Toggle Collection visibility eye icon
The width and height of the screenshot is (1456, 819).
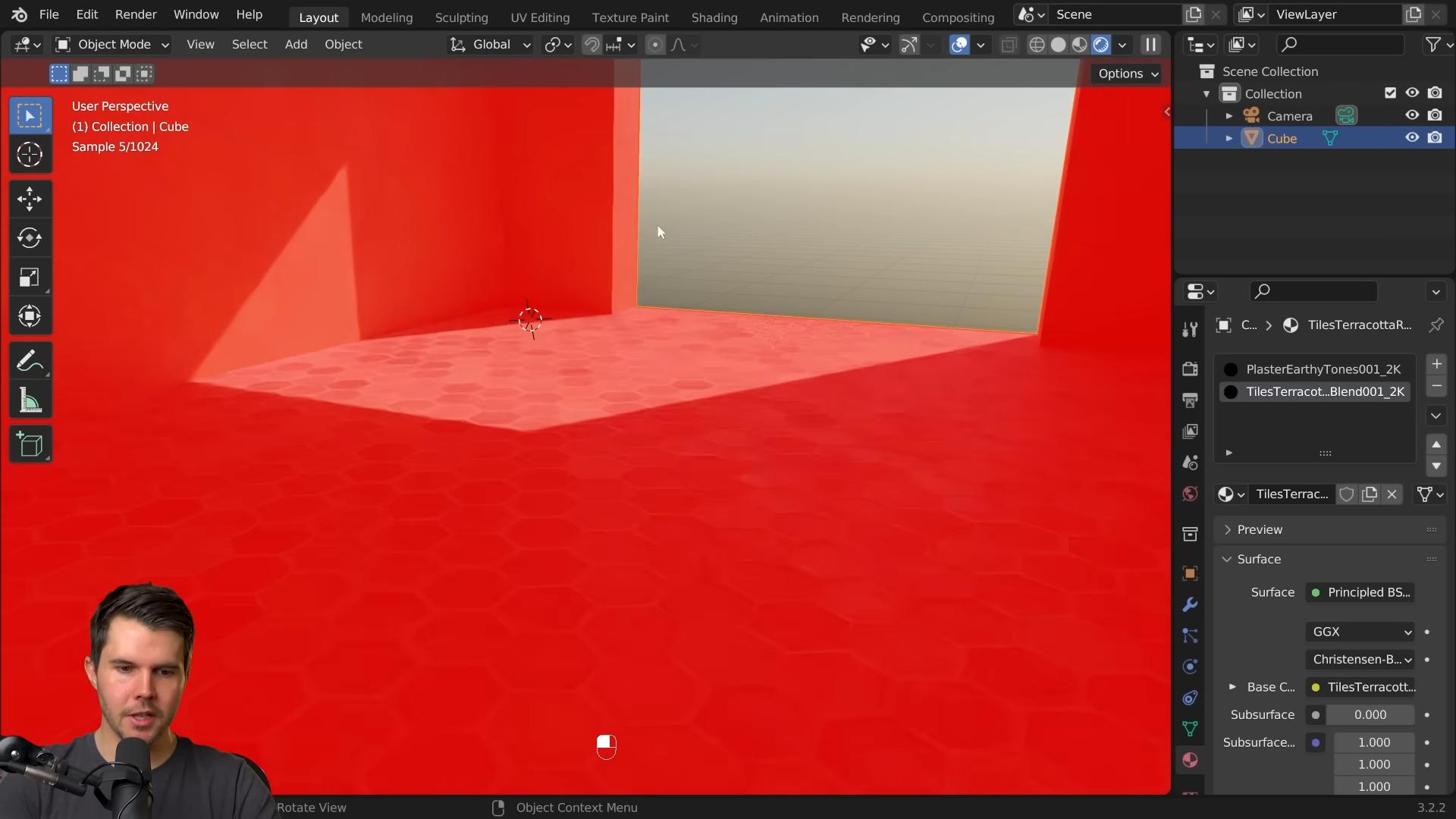[1412, 93]
